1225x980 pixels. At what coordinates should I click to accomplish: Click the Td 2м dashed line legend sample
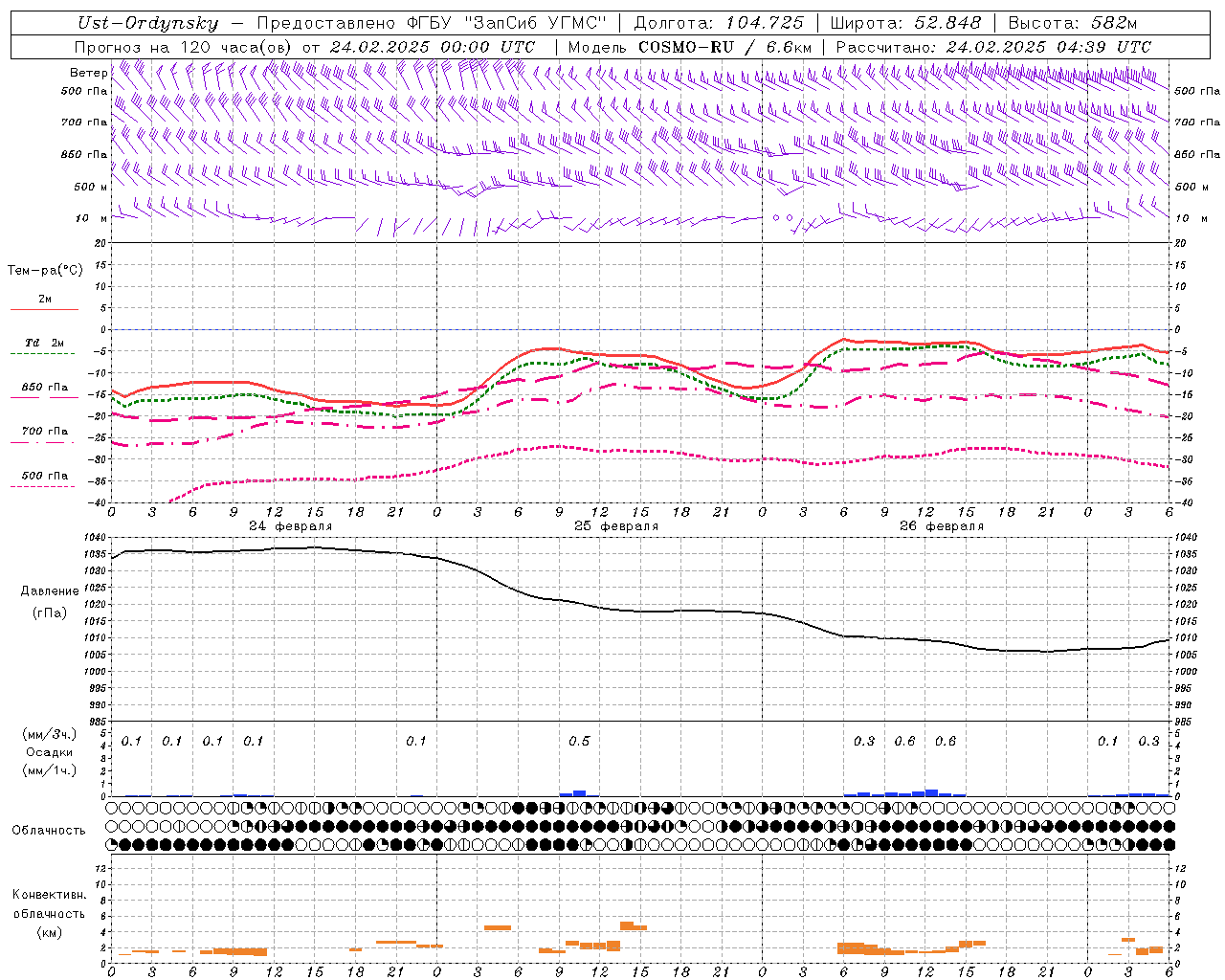42,354
